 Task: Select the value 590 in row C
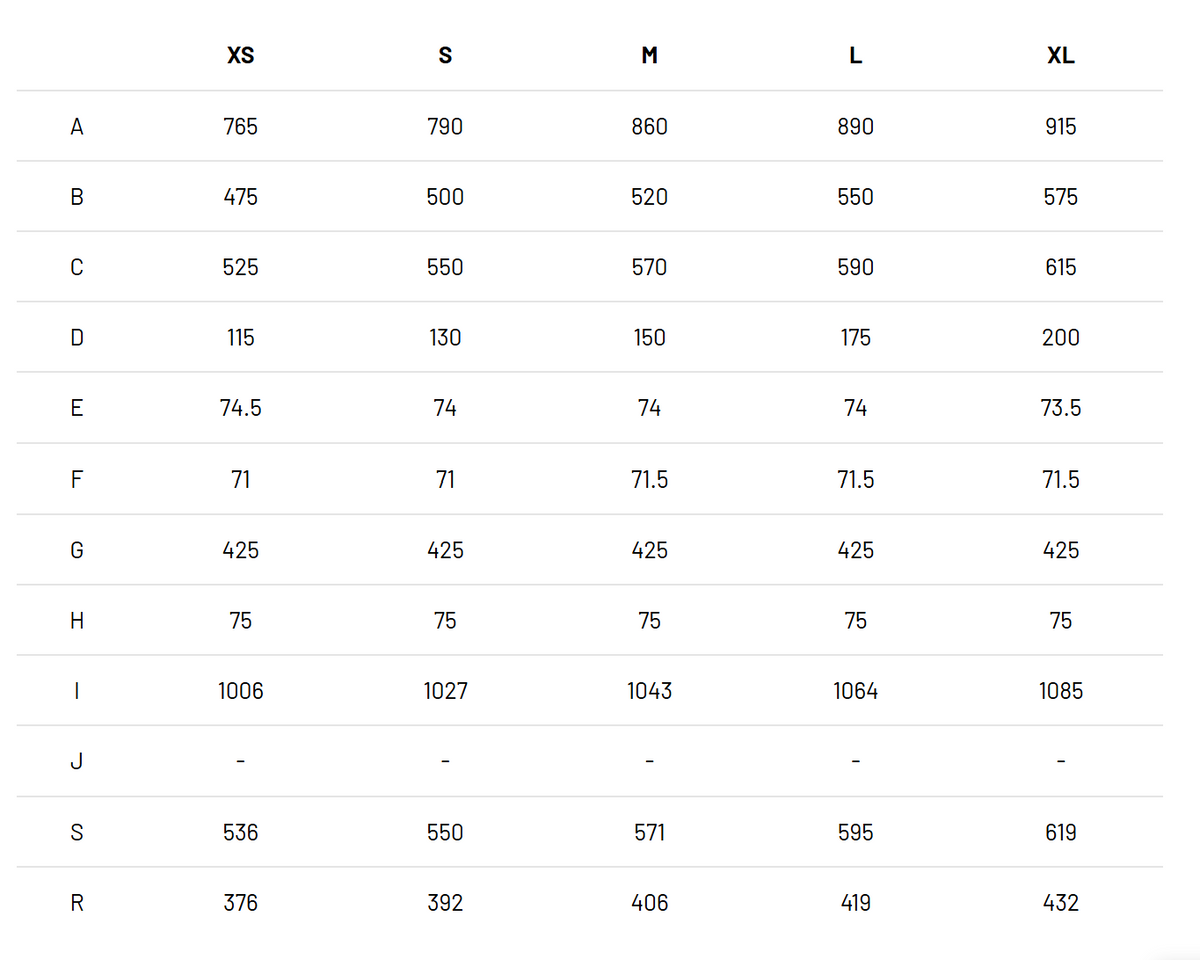(855, 267)
